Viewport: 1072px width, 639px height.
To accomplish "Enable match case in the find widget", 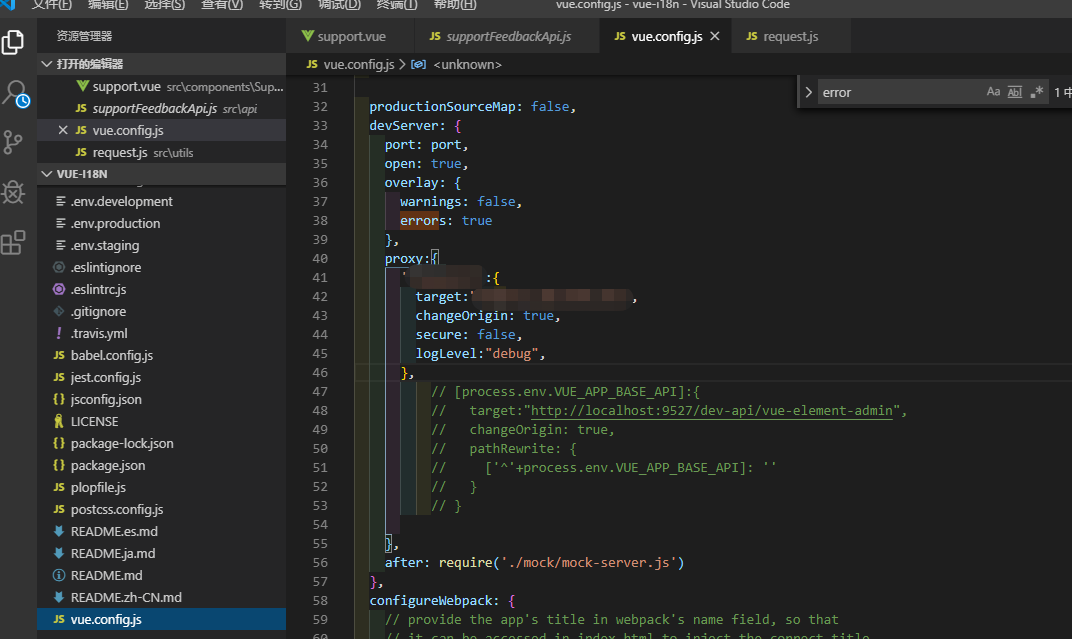I will pos(993,91).
